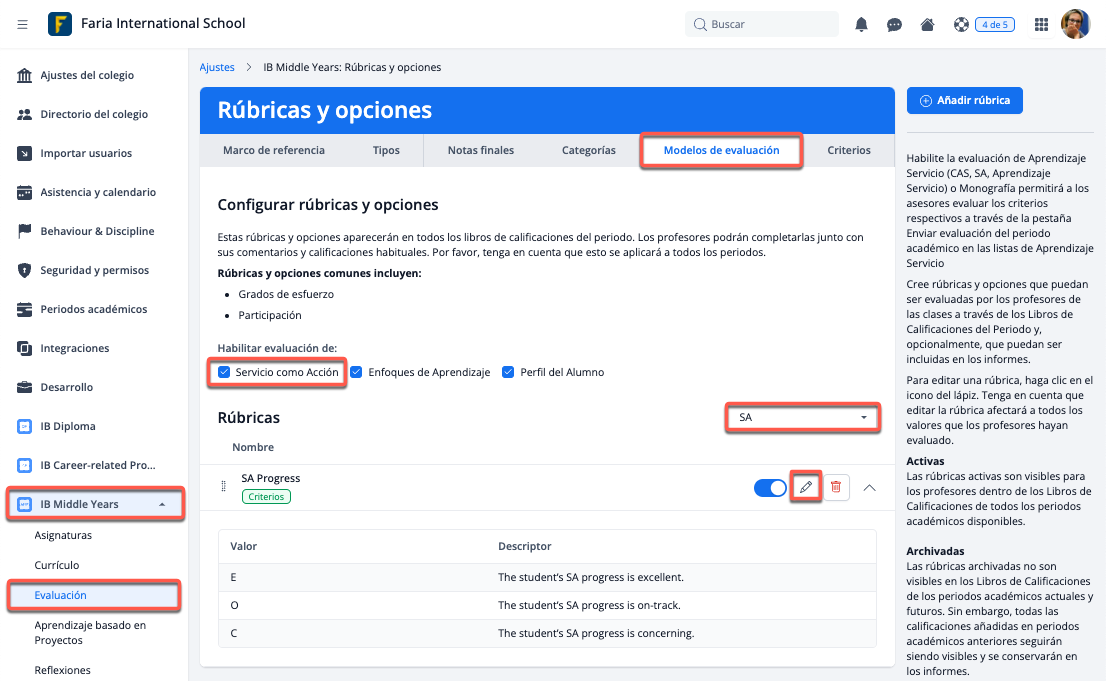Collapse the SA Progress rubric chevron
This screenshot has width=1106, height=681.
coord(869,487)
